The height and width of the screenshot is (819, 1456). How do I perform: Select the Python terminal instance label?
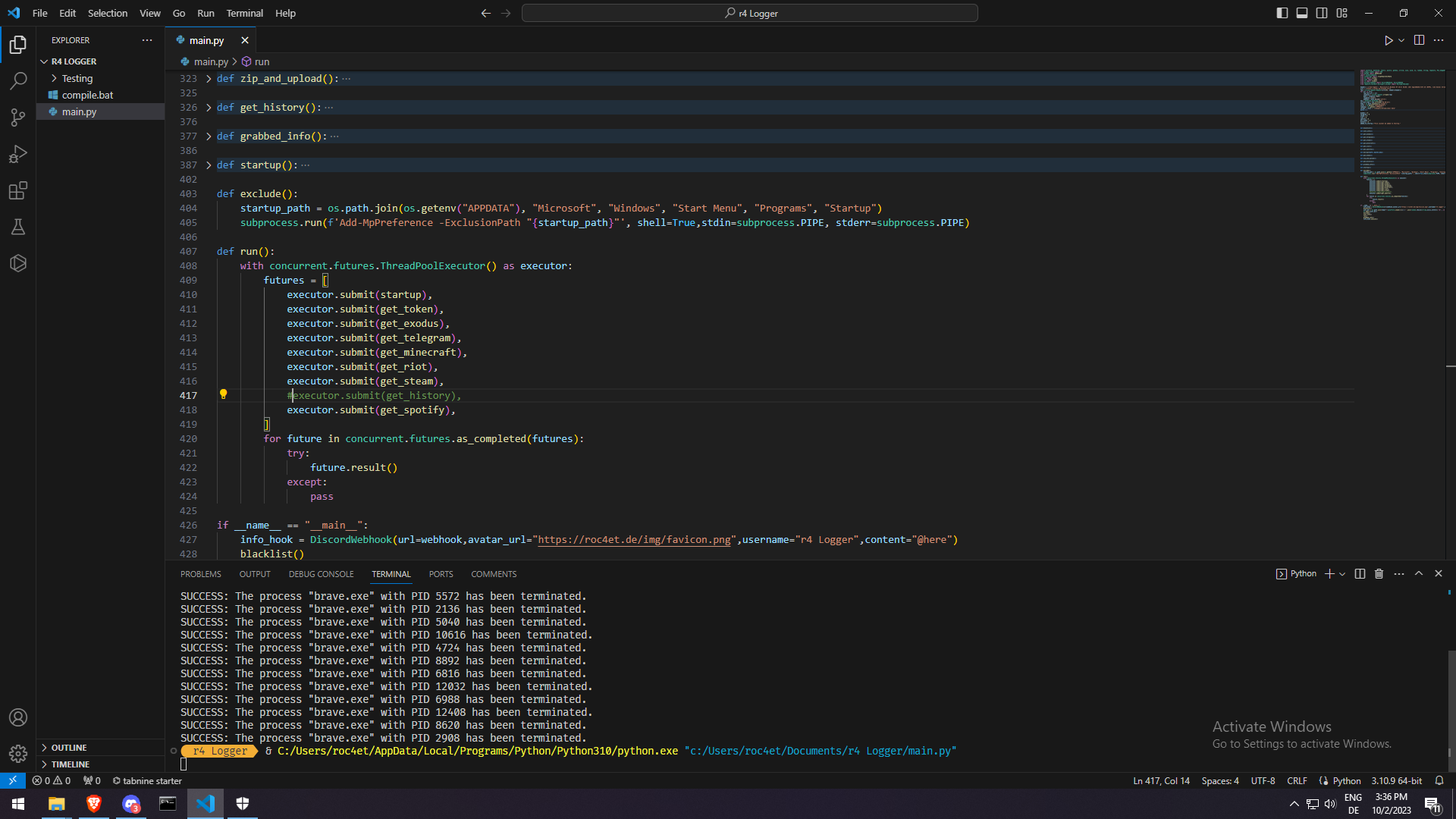(1297, 574)
